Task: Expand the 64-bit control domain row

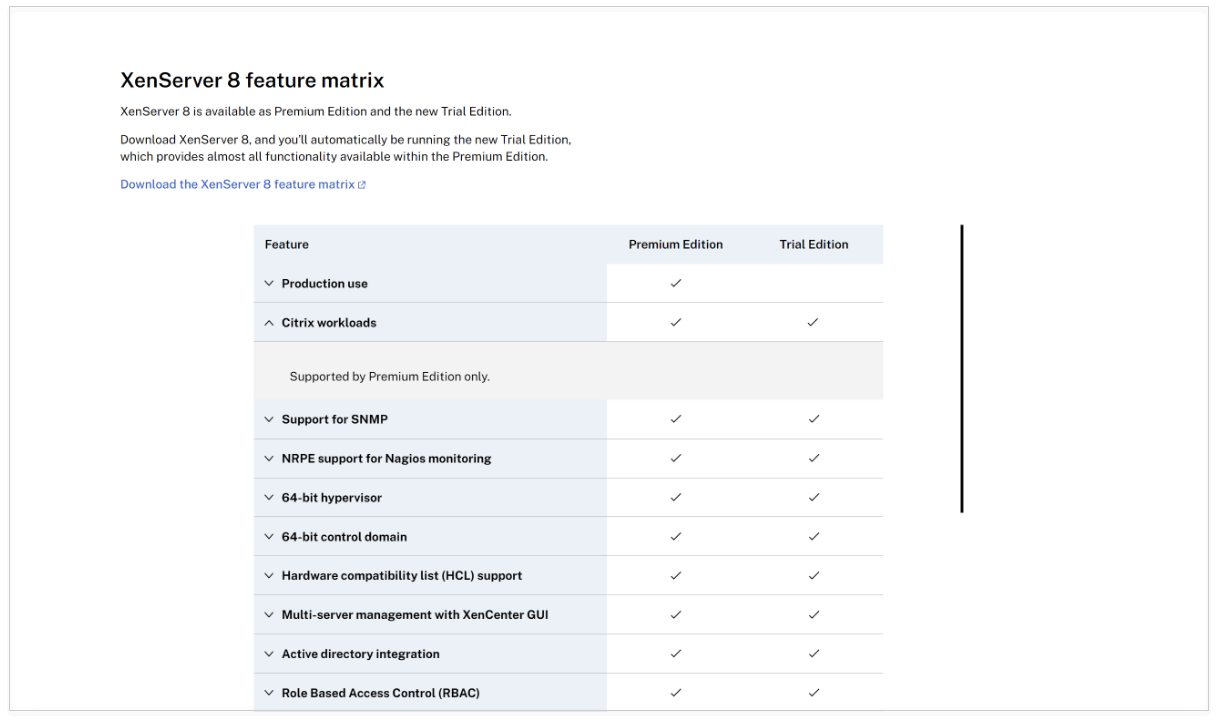Action: click(268, 536)
